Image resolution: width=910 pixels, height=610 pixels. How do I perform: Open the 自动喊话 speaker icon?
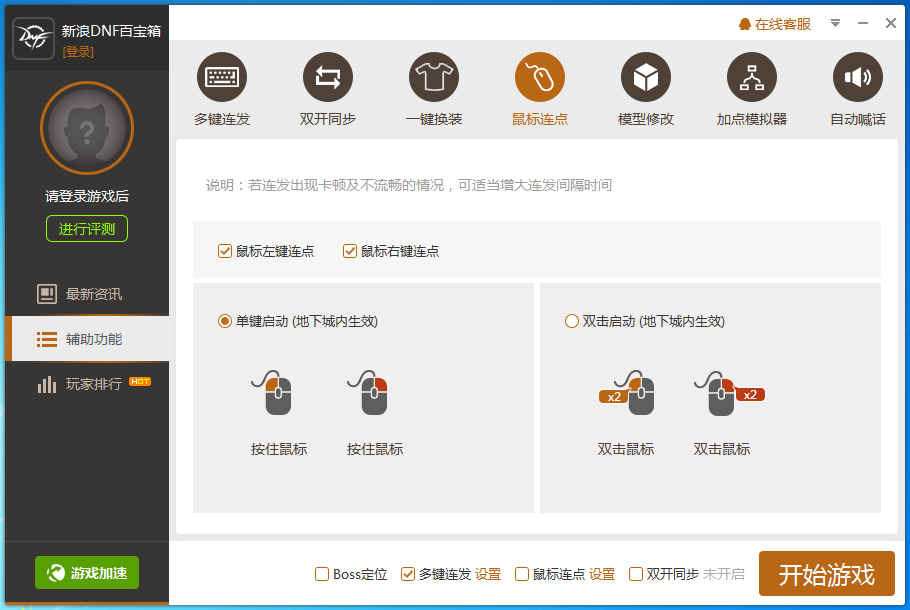pyautogui.click(x=857, y=76)
